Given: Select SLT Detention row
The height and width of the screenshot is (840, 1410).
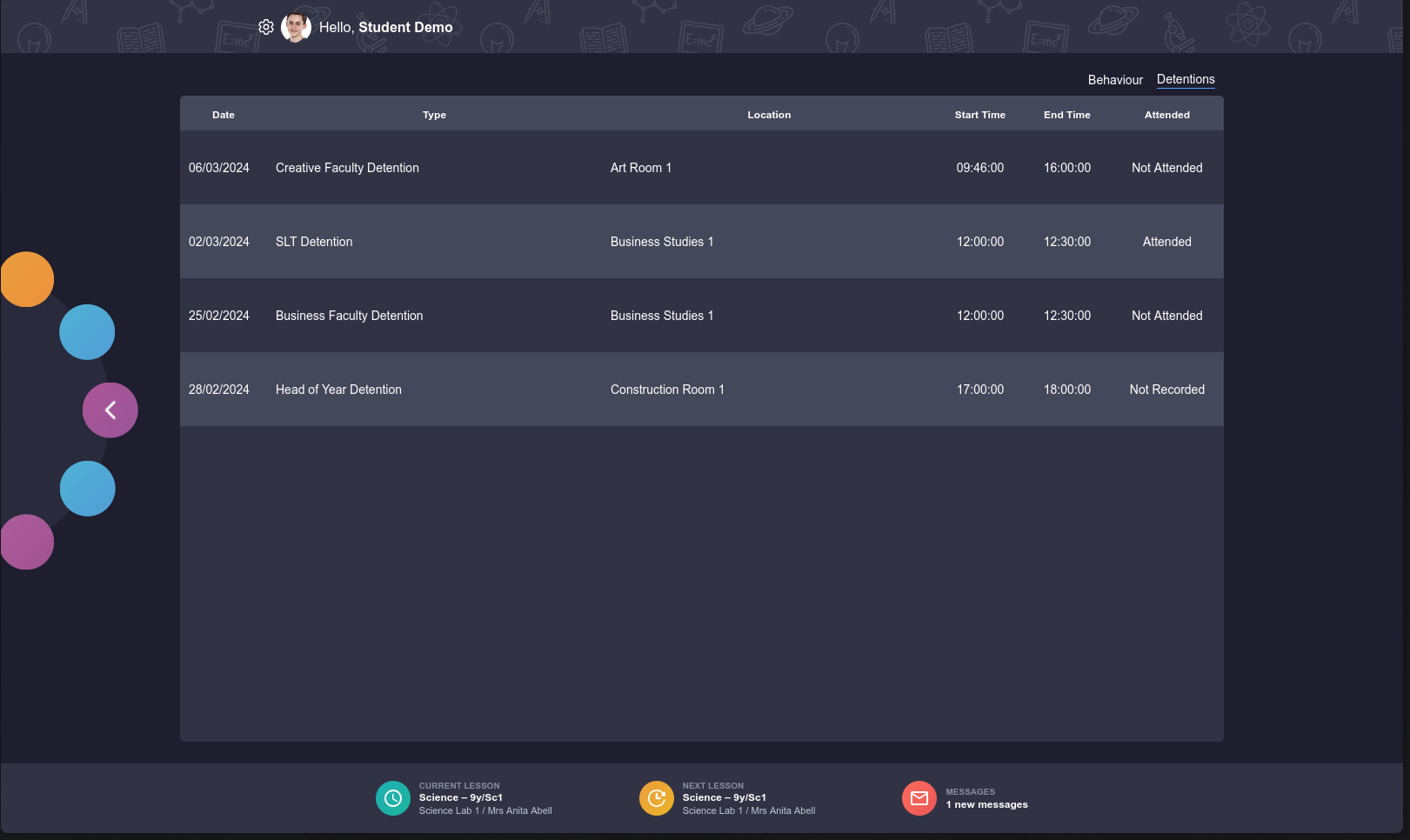Looking at the screenshot, I should coord(701,242).
